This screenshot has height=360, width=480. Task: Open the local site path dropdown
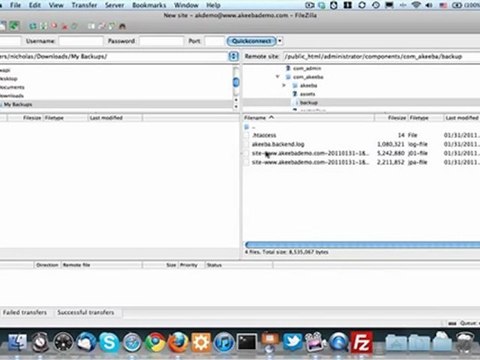click(x=233, y=56)
